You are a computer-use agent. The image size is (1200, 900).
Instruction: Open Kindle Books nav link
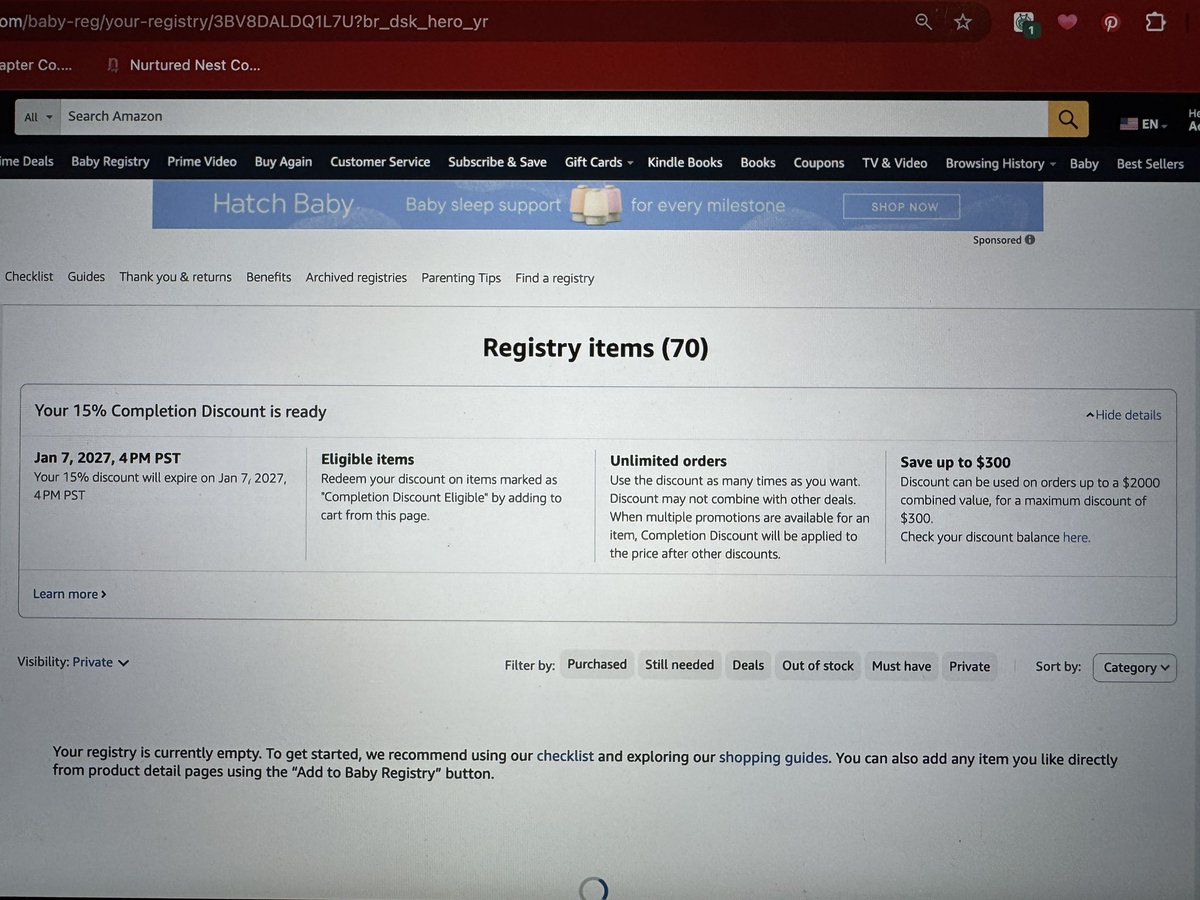[685, 162]
